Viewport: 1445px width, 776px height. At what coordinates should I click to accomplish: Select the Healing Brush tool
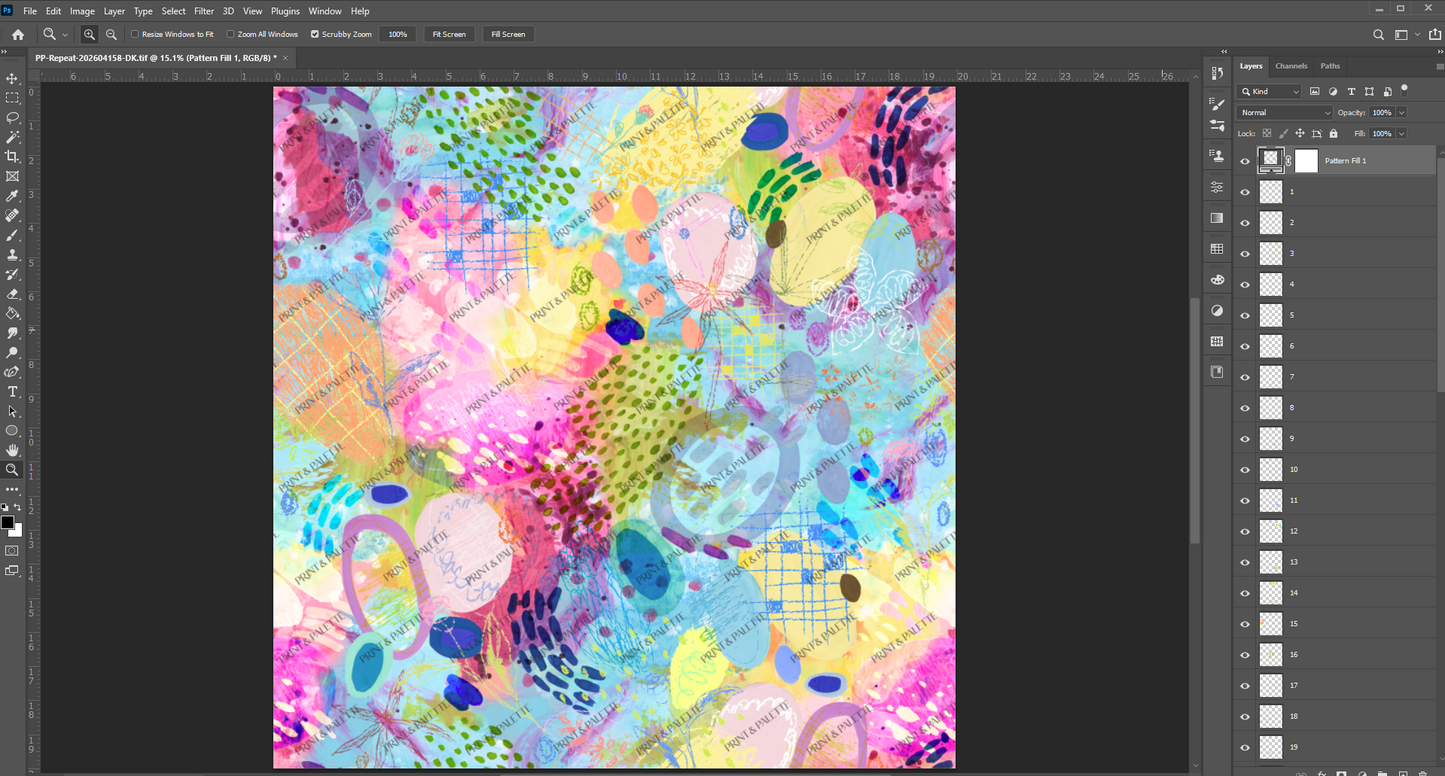(12, 215)
